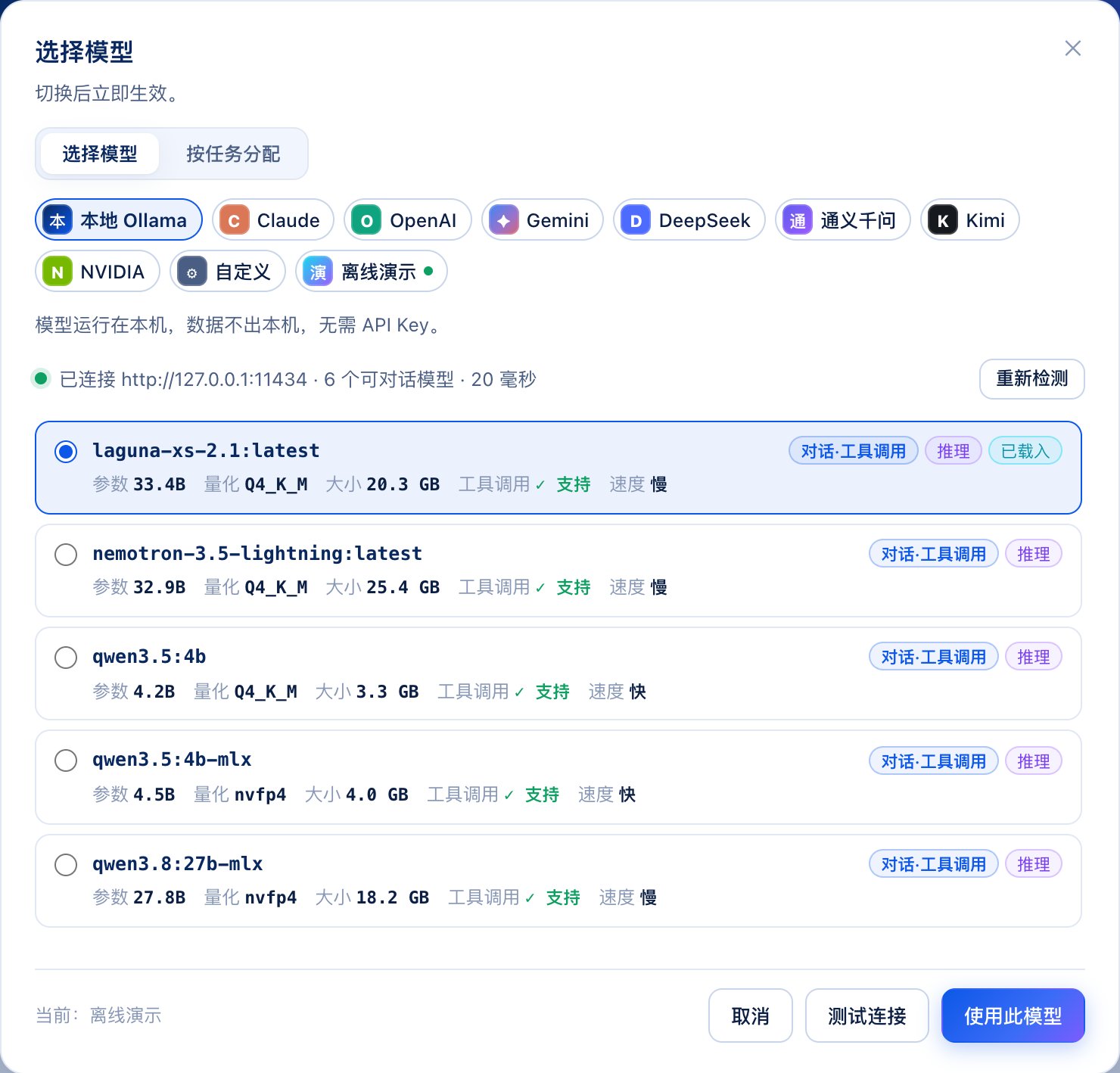
Task: Click the 对话·工具调用 tag on qwen3.5:4b
Action: click(934, 657)
